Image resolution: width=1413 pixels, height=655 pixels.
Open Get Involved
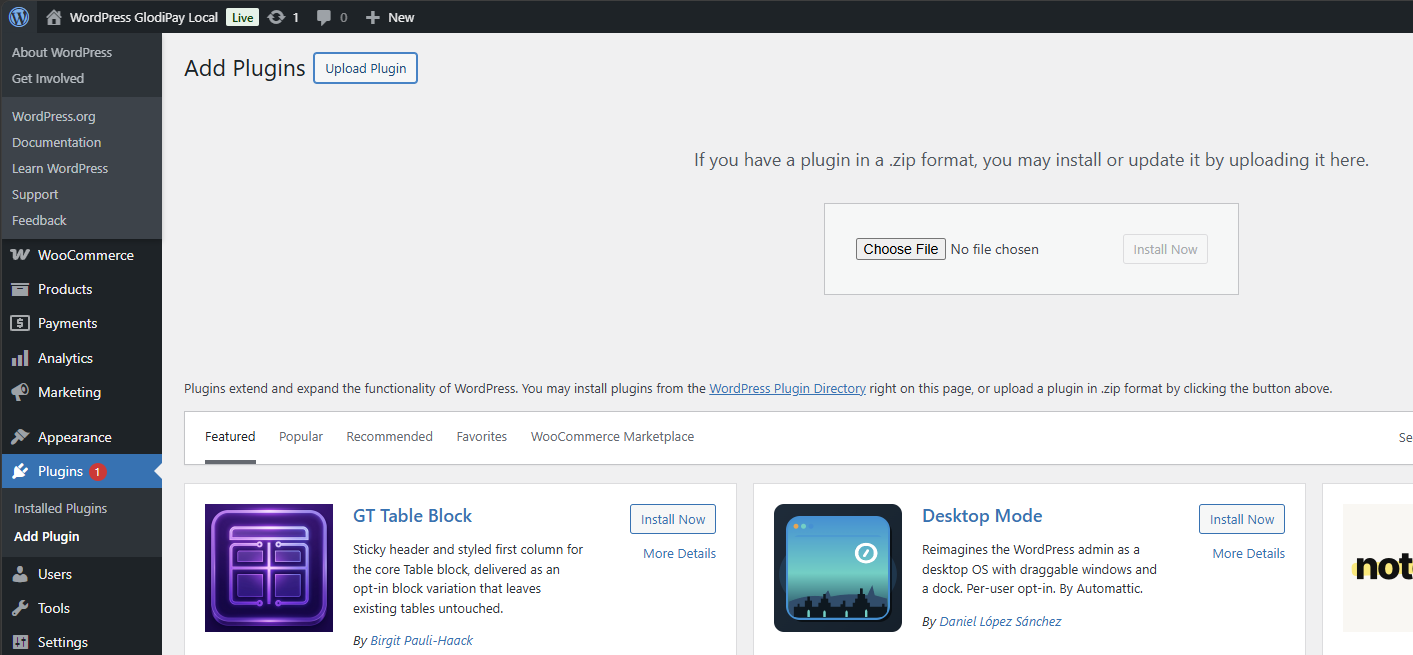pos(48,78)
